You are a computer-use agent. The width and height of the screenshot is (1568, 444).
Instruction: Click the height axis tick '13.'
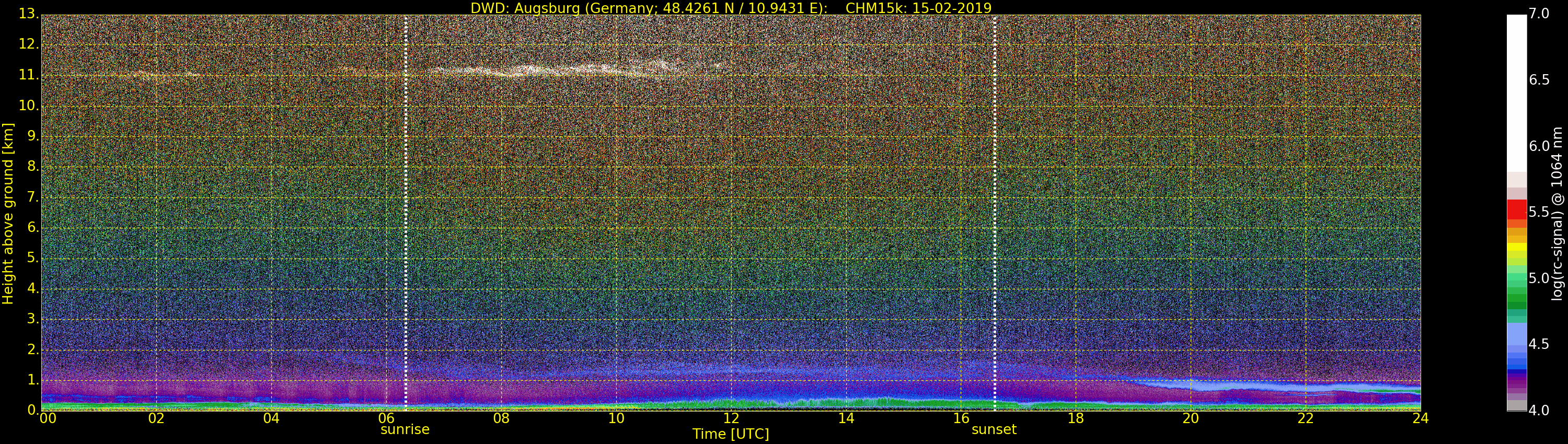click(29, 14)
